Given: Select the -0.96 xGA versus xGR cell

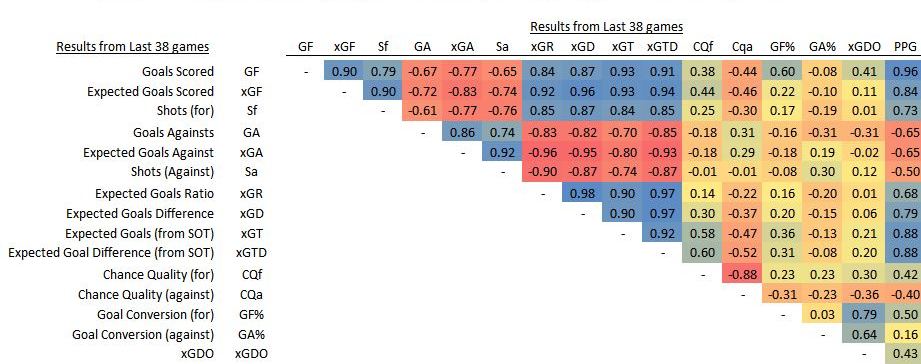Looking at the screenshot, I should coord(542,152).
